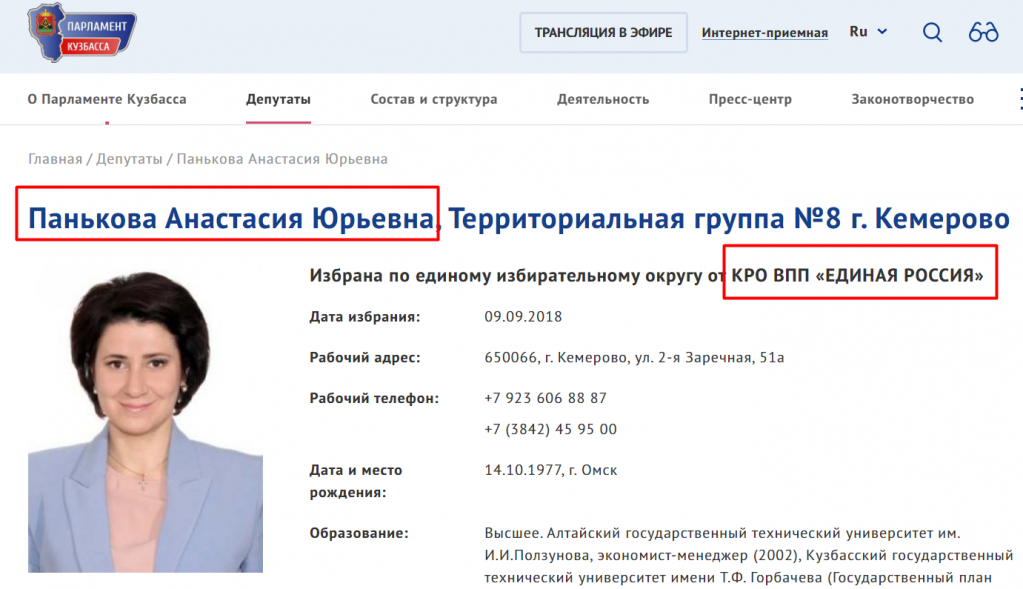Click the Панькова Анастасия Юрьевна breadcrumb

tap(282, 159)
